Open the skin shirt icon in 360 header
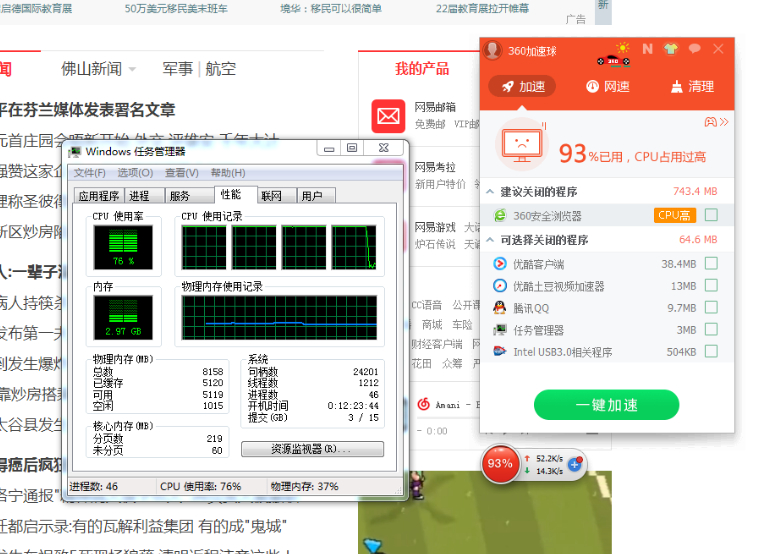The width and height of the screenshot is (765, 554). [671, 49]
